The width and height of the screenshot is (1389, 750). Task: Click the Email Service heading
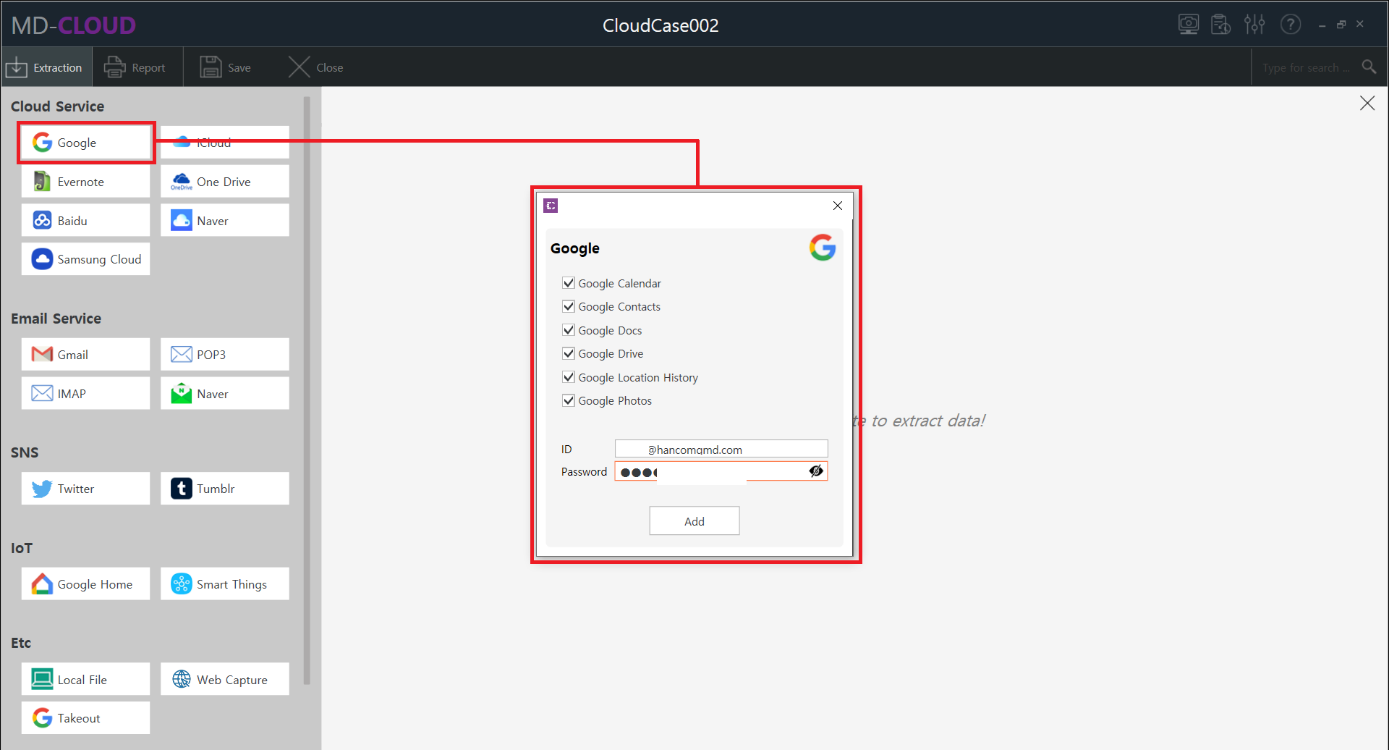click(56, 318)
